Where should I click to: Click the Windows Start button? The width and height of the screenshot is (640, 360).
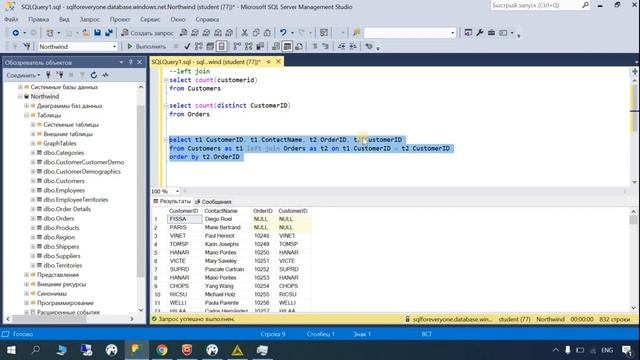pyautogui.click(x=11, y=350)
